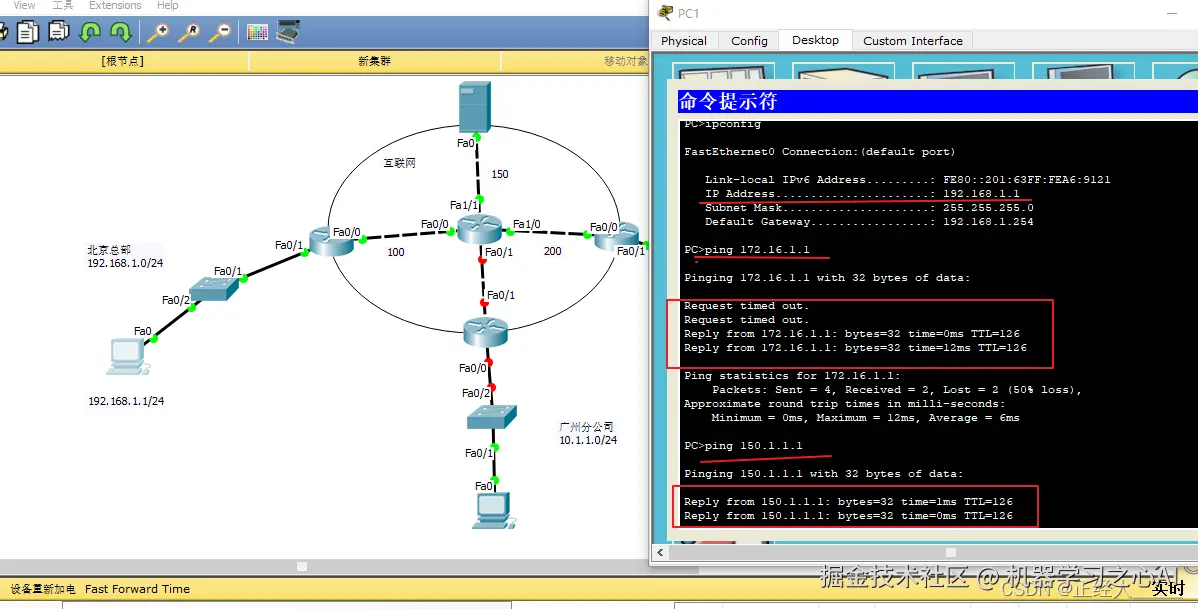Click the Copy toolbar icon
The width and height of the screenshot is (1198, 609).
pos(28,32)
